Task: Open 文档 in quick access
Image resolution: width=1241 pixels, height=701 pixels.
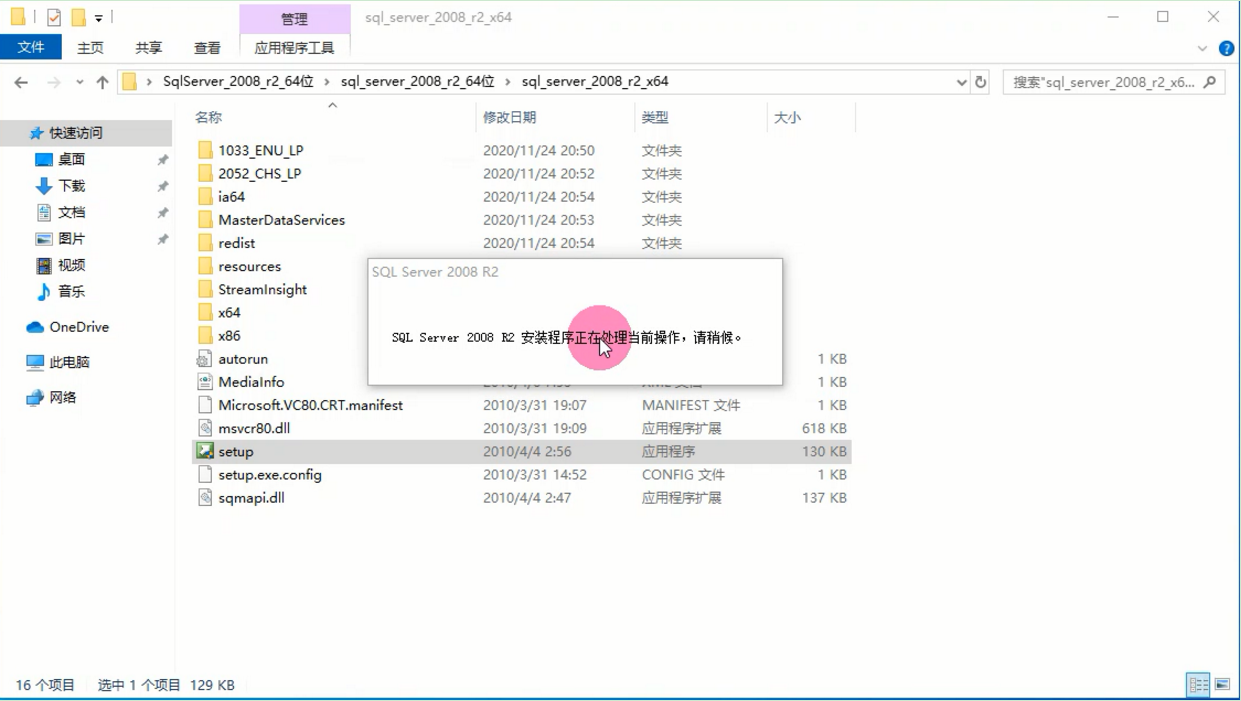Action: pos(60,212)
